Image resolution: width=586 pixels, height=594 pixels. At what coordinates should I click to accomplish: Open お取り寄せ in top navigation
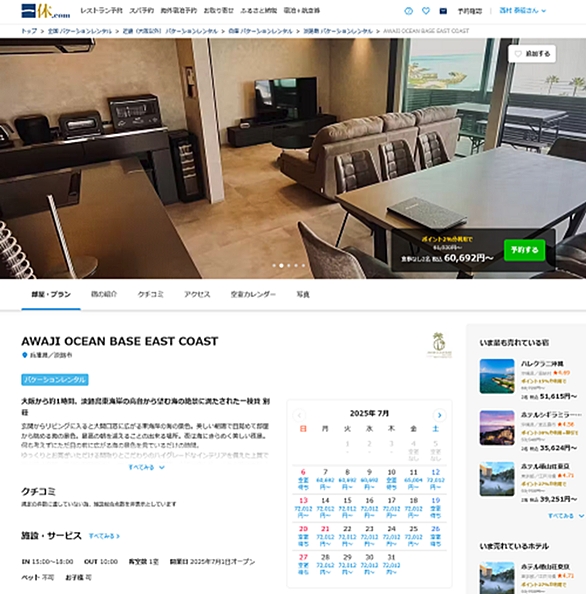219,11
